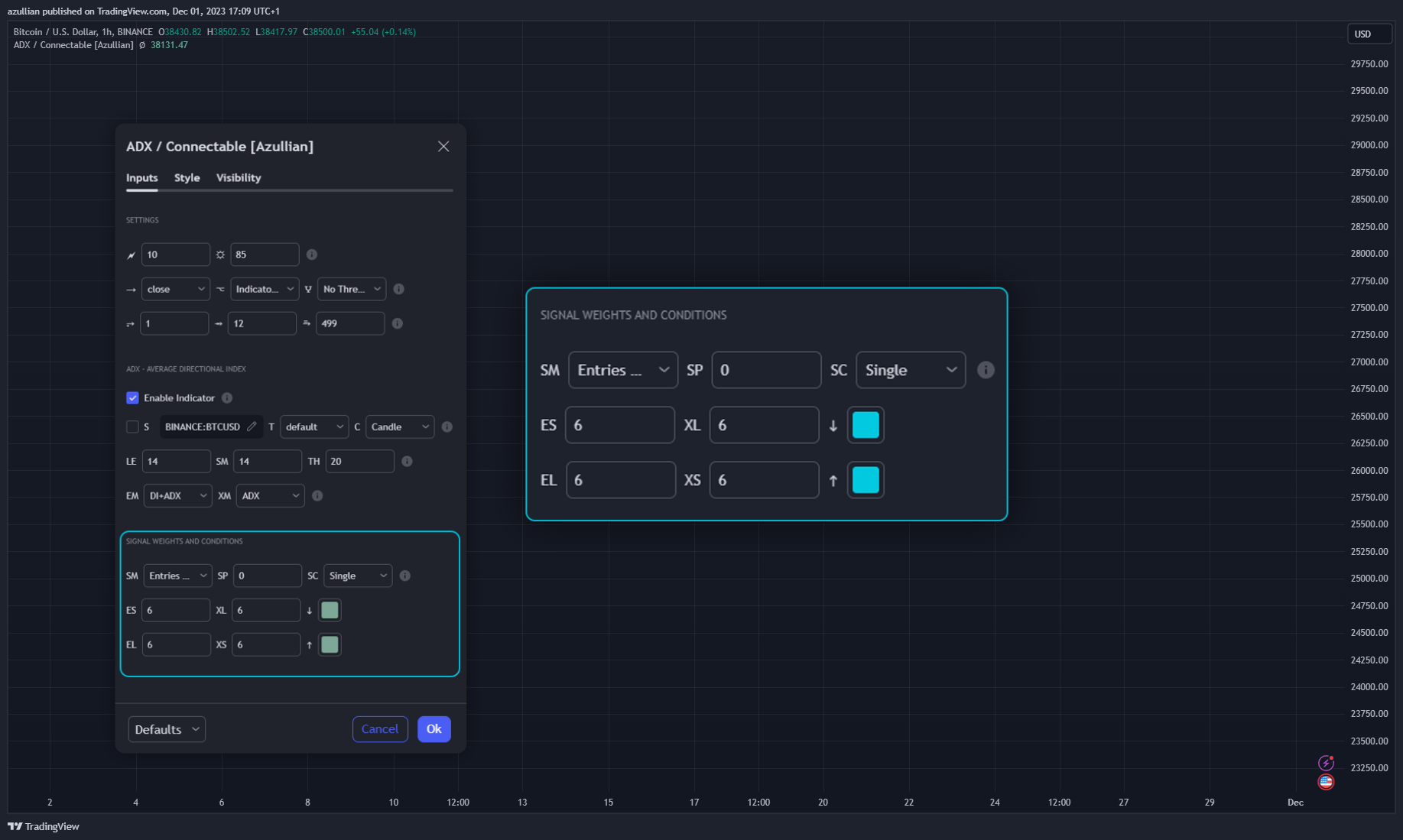The image size is (1403, 840).
Task: Close the ADX / Connectable settings dialog
Action: click(443, 146)
